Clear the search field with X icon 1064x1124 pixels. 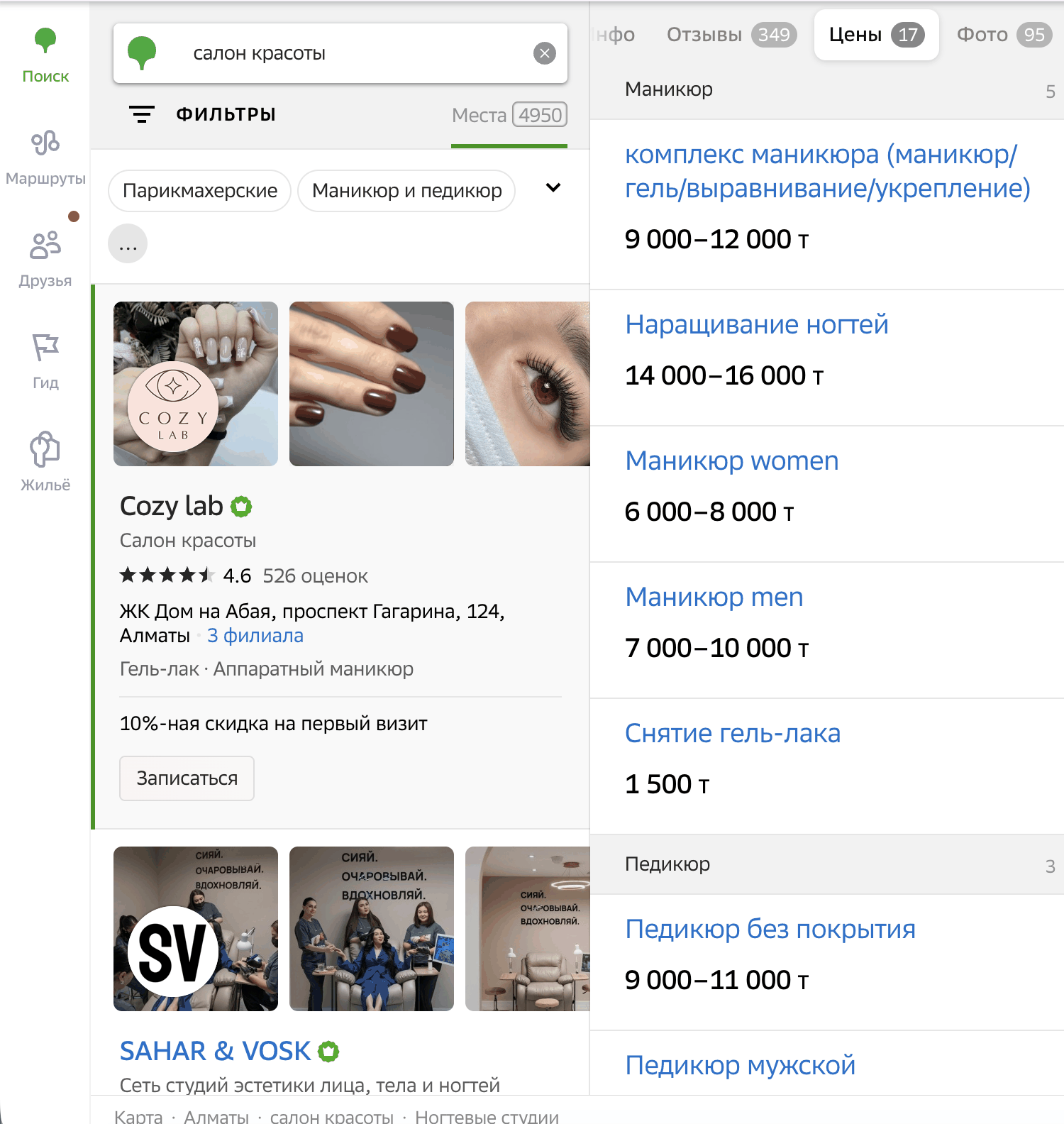[x=545, y=53]
